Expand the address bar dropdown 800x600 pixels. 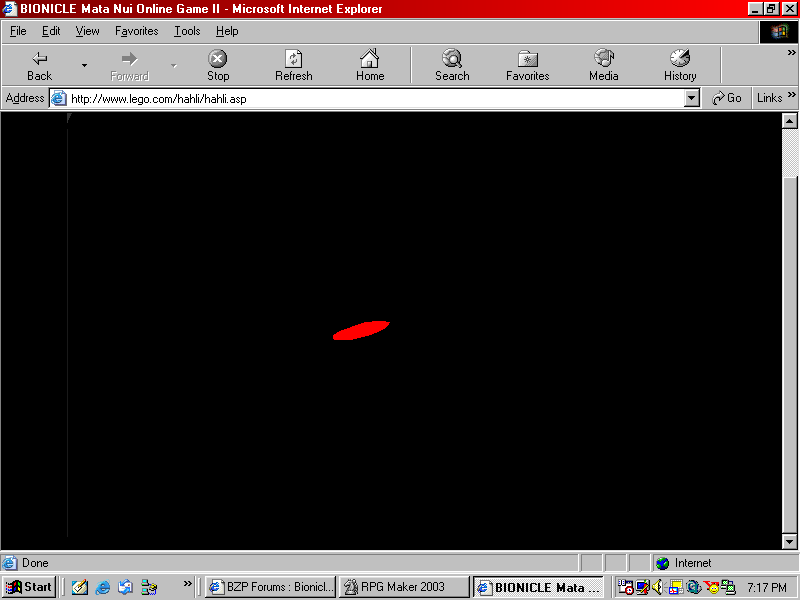692,97
